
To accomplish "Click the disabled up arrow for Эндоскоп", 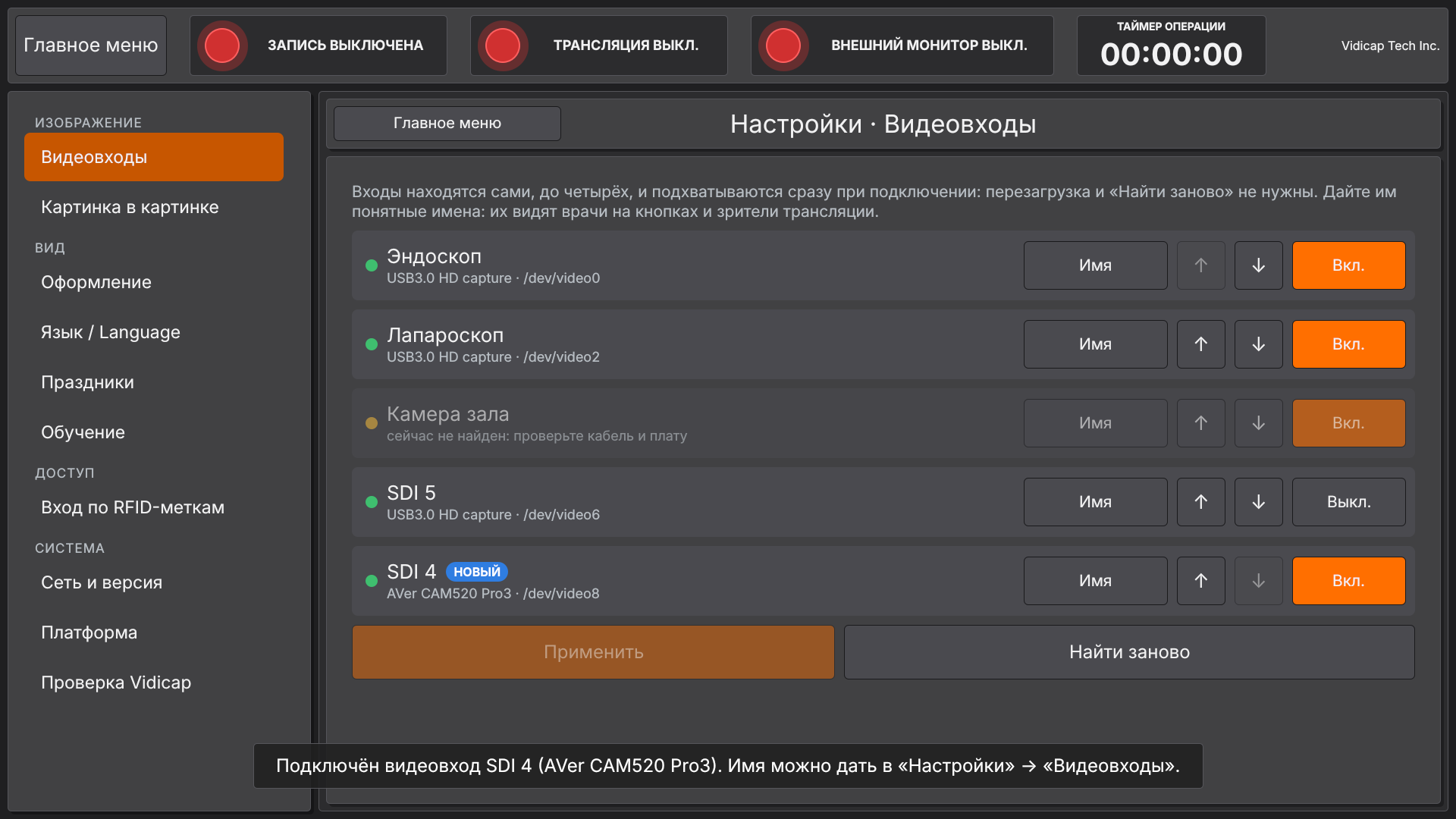I will click(1200, 265).
